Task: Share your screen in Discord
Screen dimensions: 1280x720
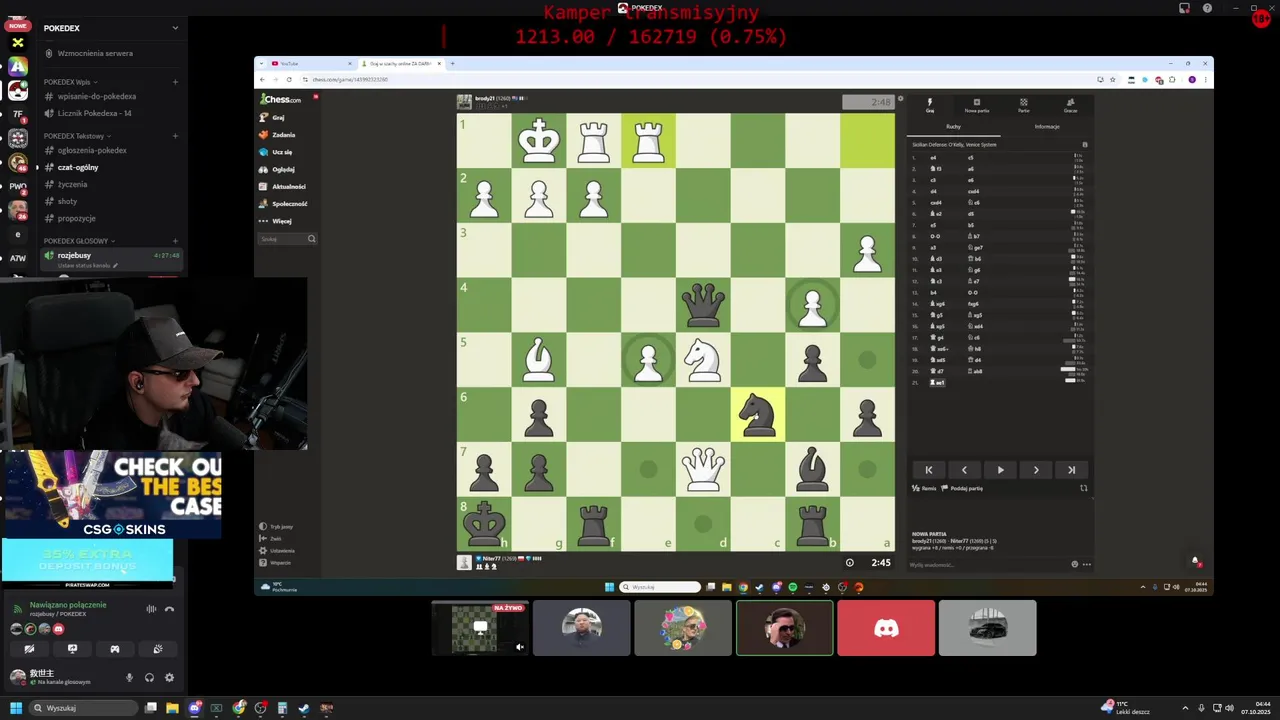Action: pos(72,649)
